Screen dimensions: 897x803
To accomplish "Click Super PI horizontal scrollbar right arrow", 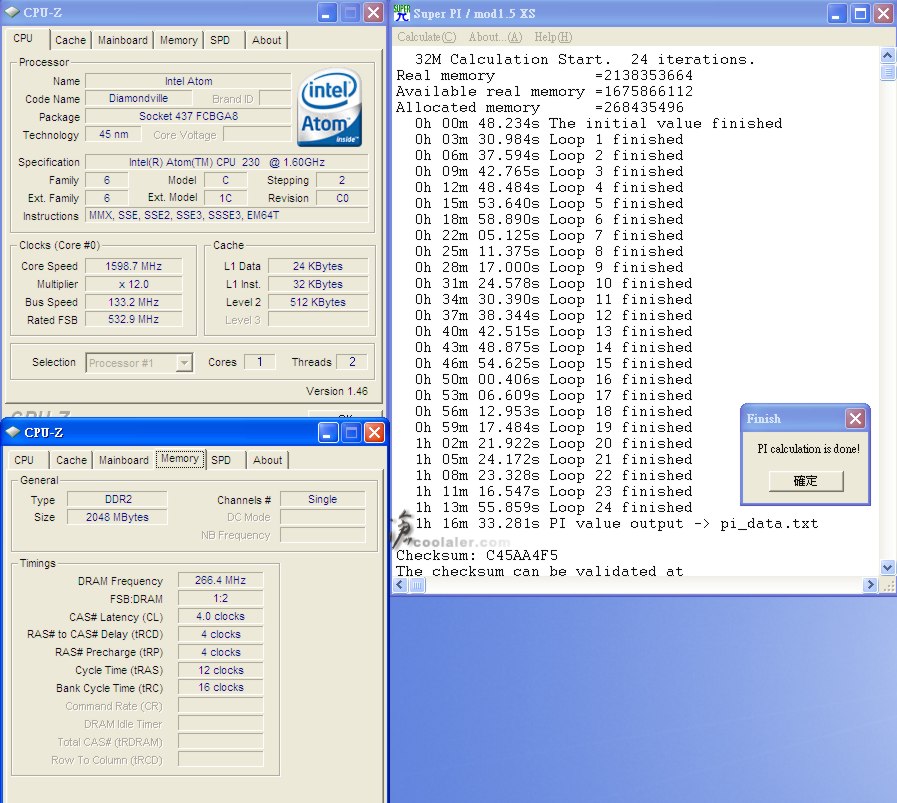I will (x=870, y=585).
